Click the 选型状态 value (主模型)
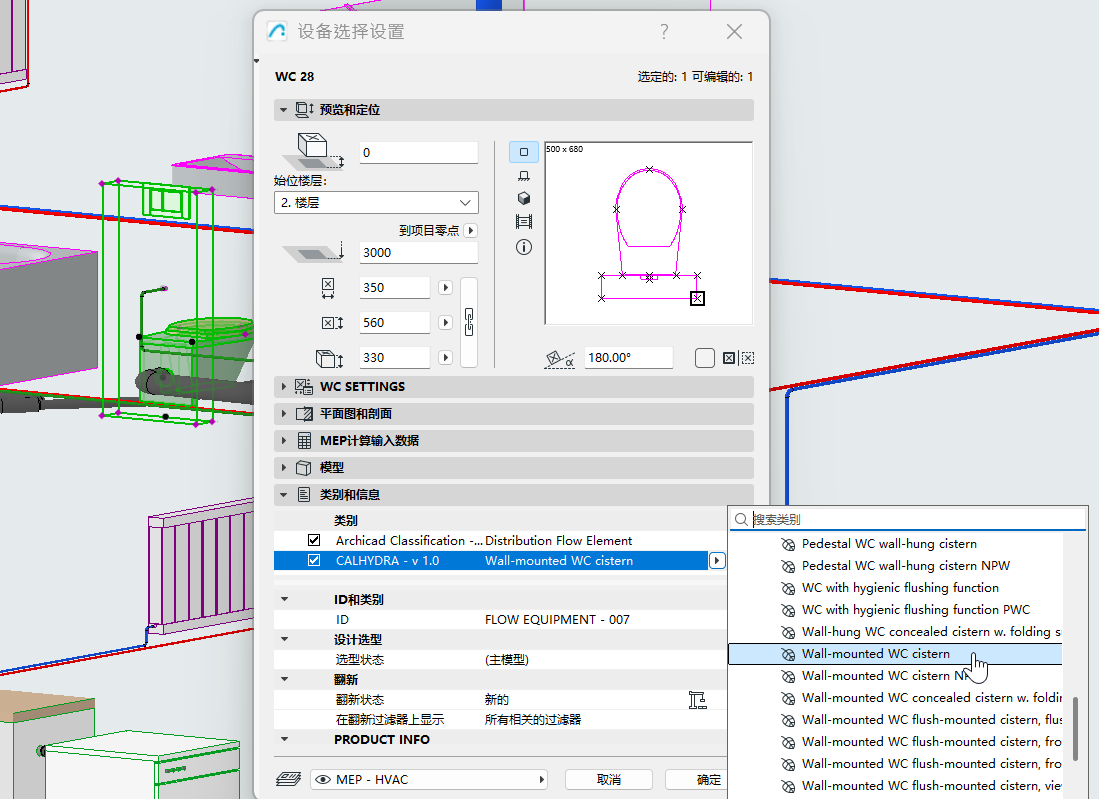This screenshot has height=799, width=1099. (506, 660)
